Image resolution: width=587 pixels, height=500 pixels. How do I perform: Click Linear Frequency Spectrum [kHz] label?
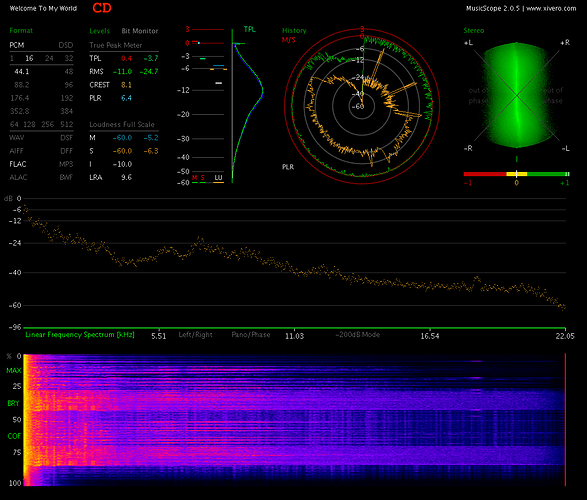(x=80, y=335)
